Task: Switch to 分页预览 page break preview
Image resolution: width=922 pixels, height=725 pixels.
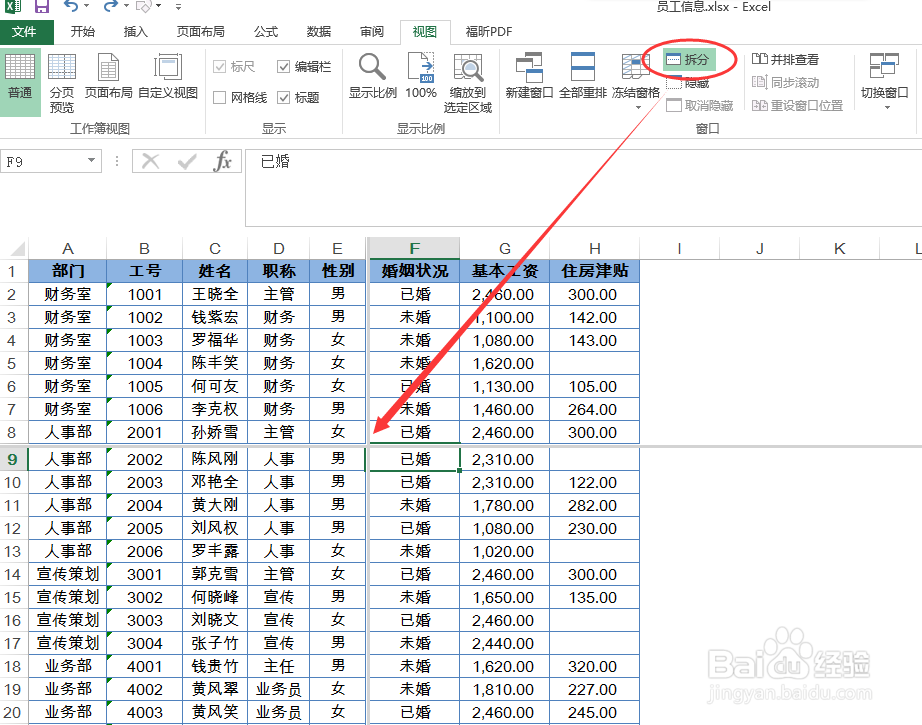Action: [62, 82]
